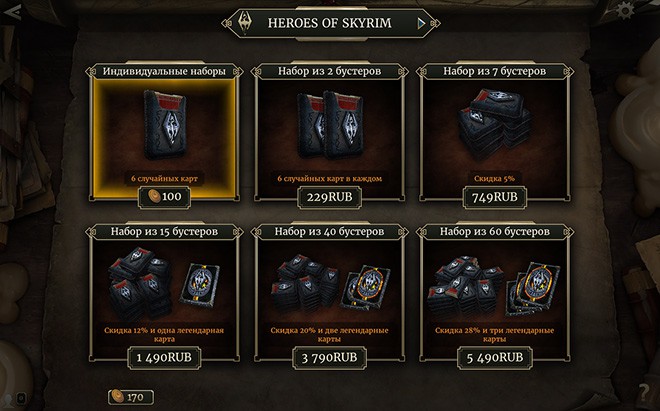Screen dimensions: 660x411
Task: Select the stack of seven boosters image
Action: tap(494, 122)
